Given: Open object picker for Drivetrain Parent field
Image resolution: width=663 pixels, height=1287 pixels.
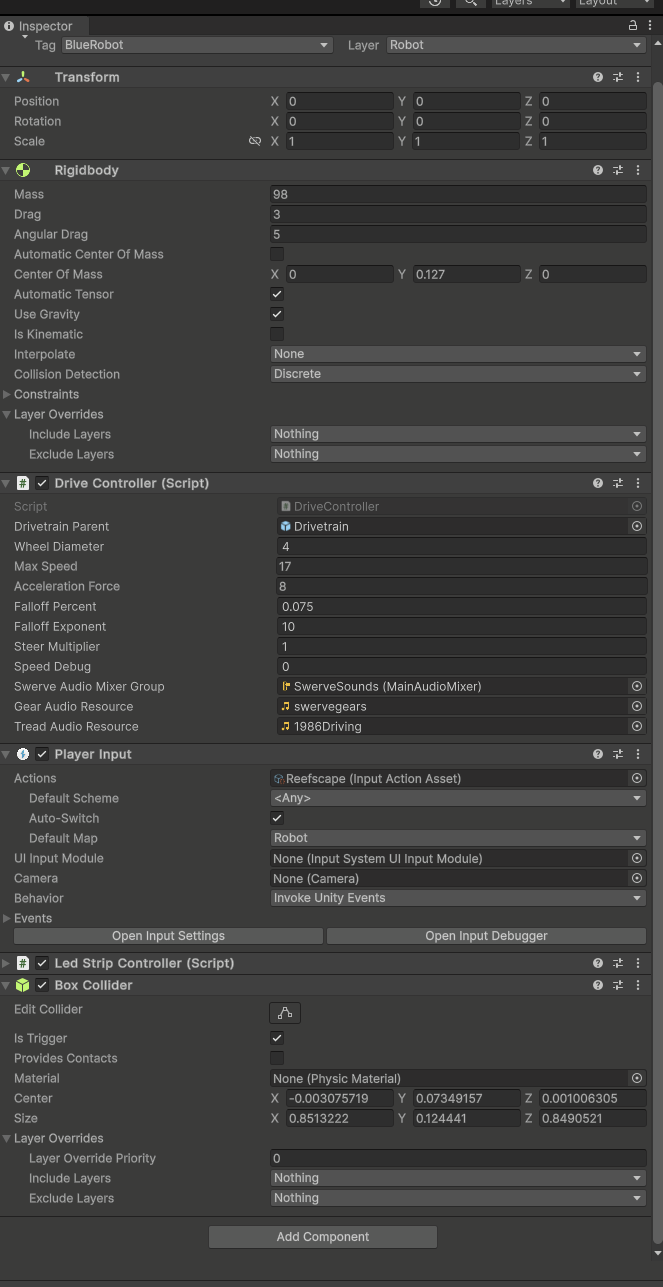Looking at the screenshot, I should click(x=636, y=526).
